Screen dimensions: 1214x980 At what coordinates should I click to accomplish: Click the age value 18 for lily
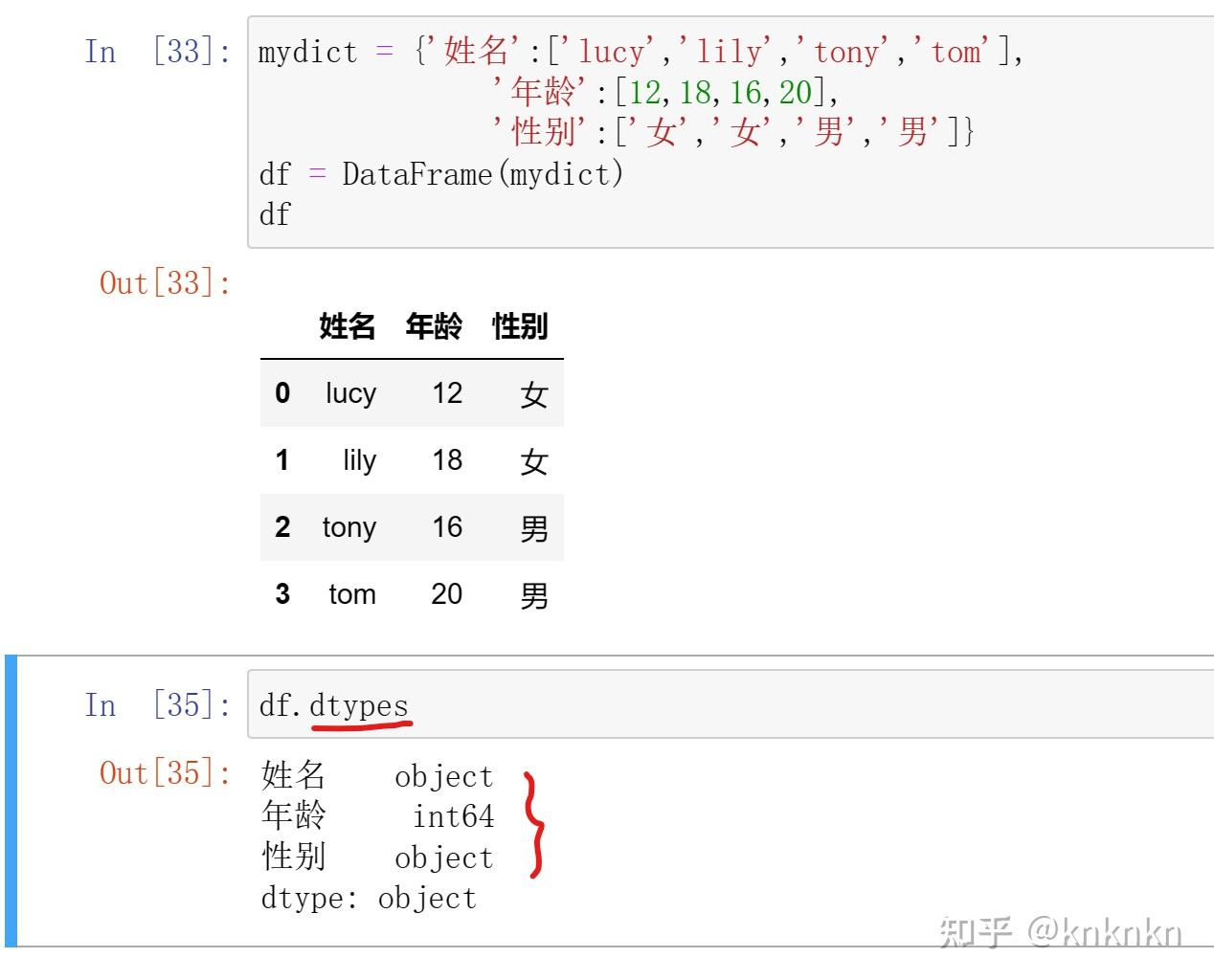(446, 460)
